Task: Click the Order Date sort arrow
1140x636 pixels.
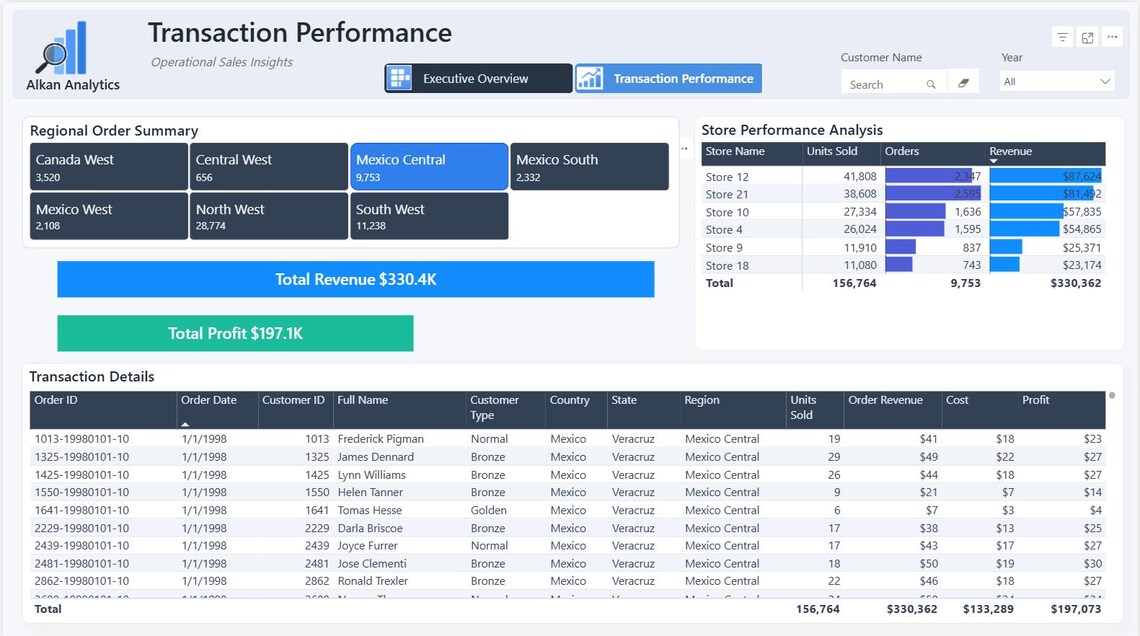Action: (x=185, y=424)
